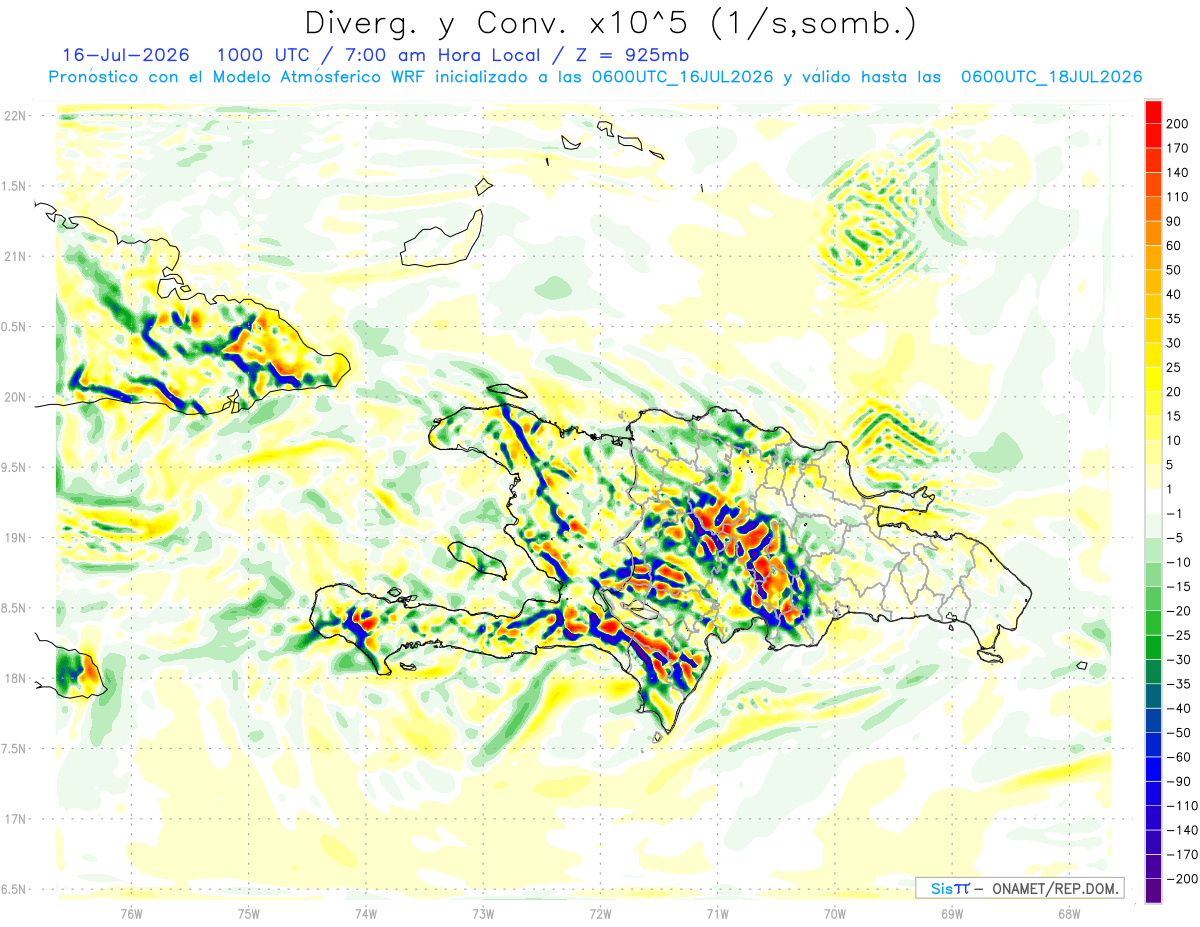Click the '22N' latitude label
This screenshot has height=927, width=1200.
click(x=15, y=116)
